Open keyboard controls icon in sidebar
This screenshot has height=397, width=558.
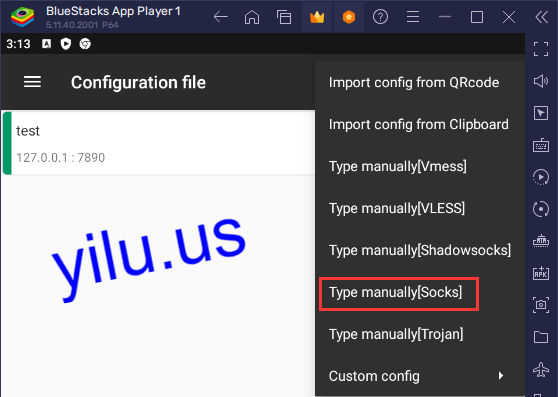click(541, 145)
